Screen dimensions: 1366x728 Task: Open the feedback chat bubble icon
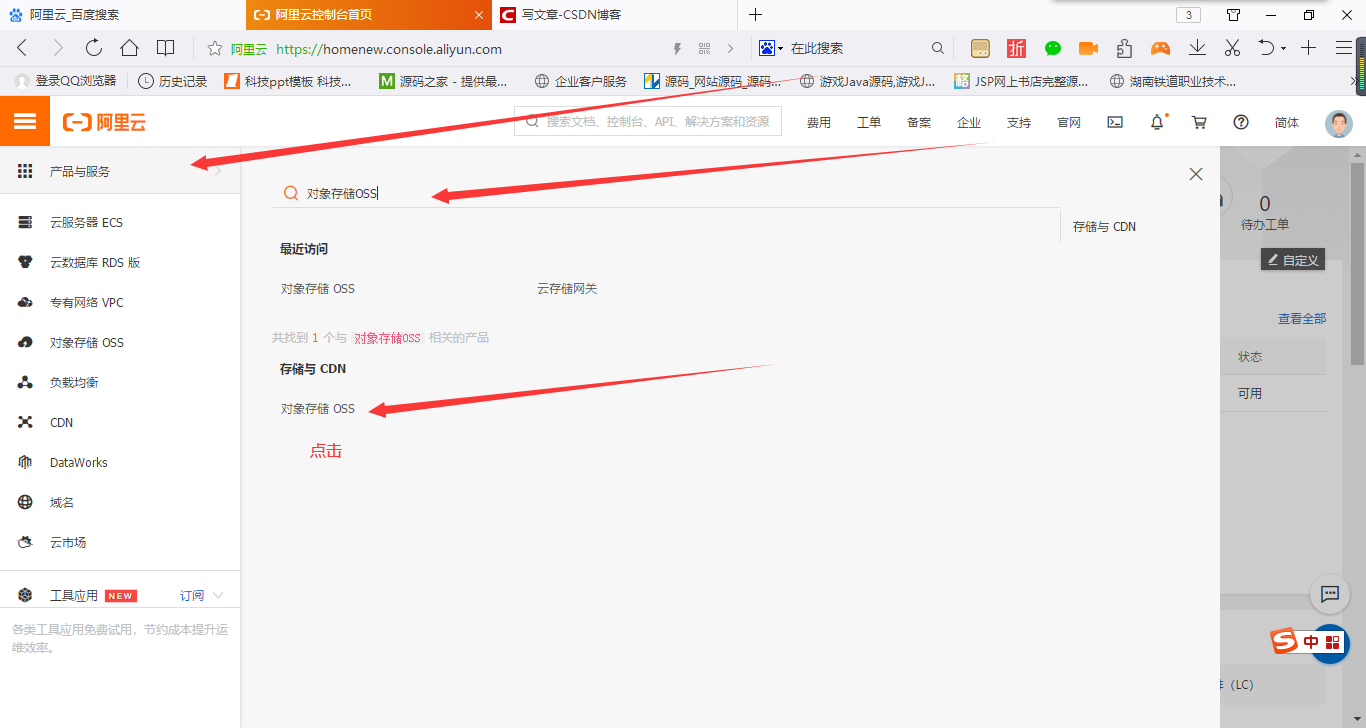point(1330,594)
